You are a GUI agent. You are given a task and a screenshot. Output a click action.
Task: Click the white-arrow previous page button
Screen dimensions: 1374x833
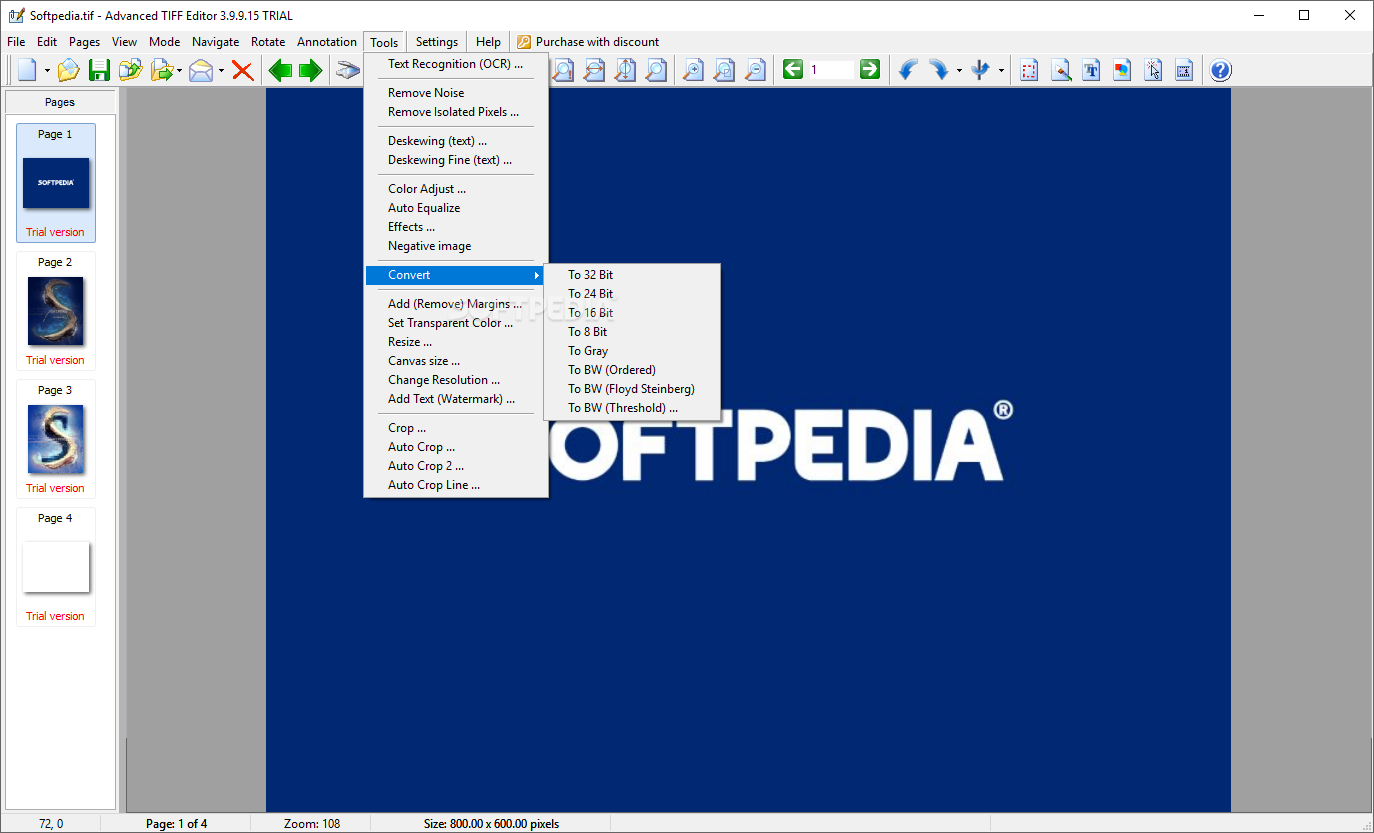point(793,69)
